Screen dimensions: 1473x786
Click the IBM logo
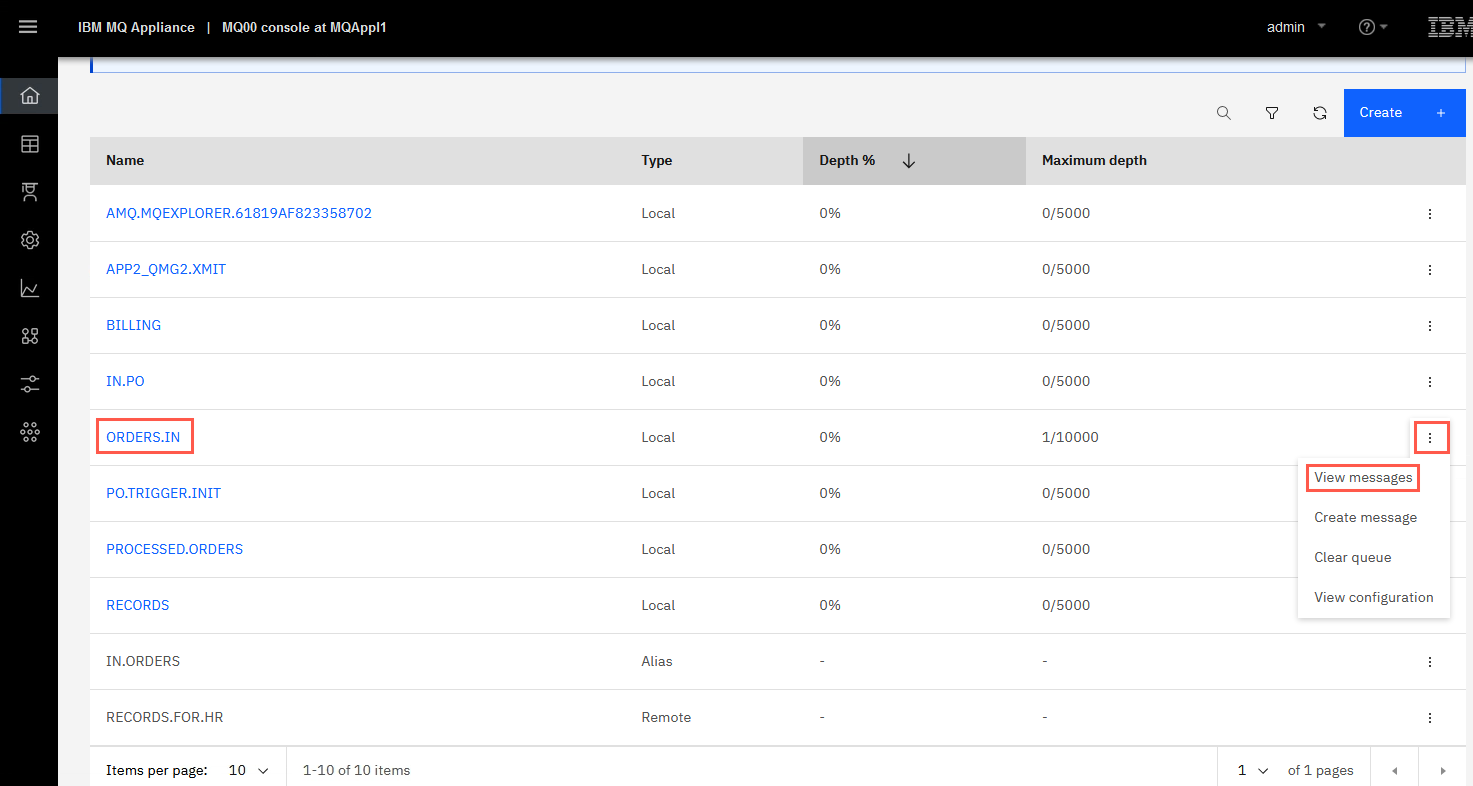[x=1449, y=27]
